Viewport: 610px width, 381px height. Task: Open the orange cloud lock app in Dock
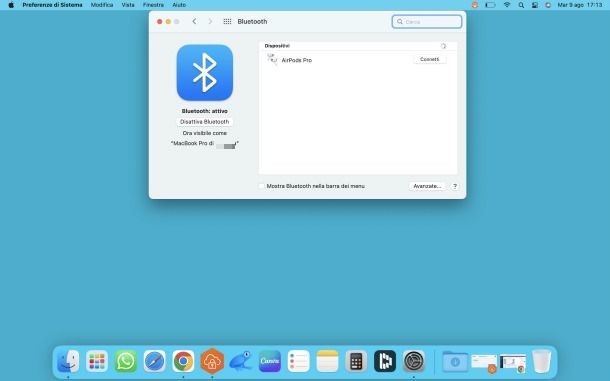coord(212,361)
